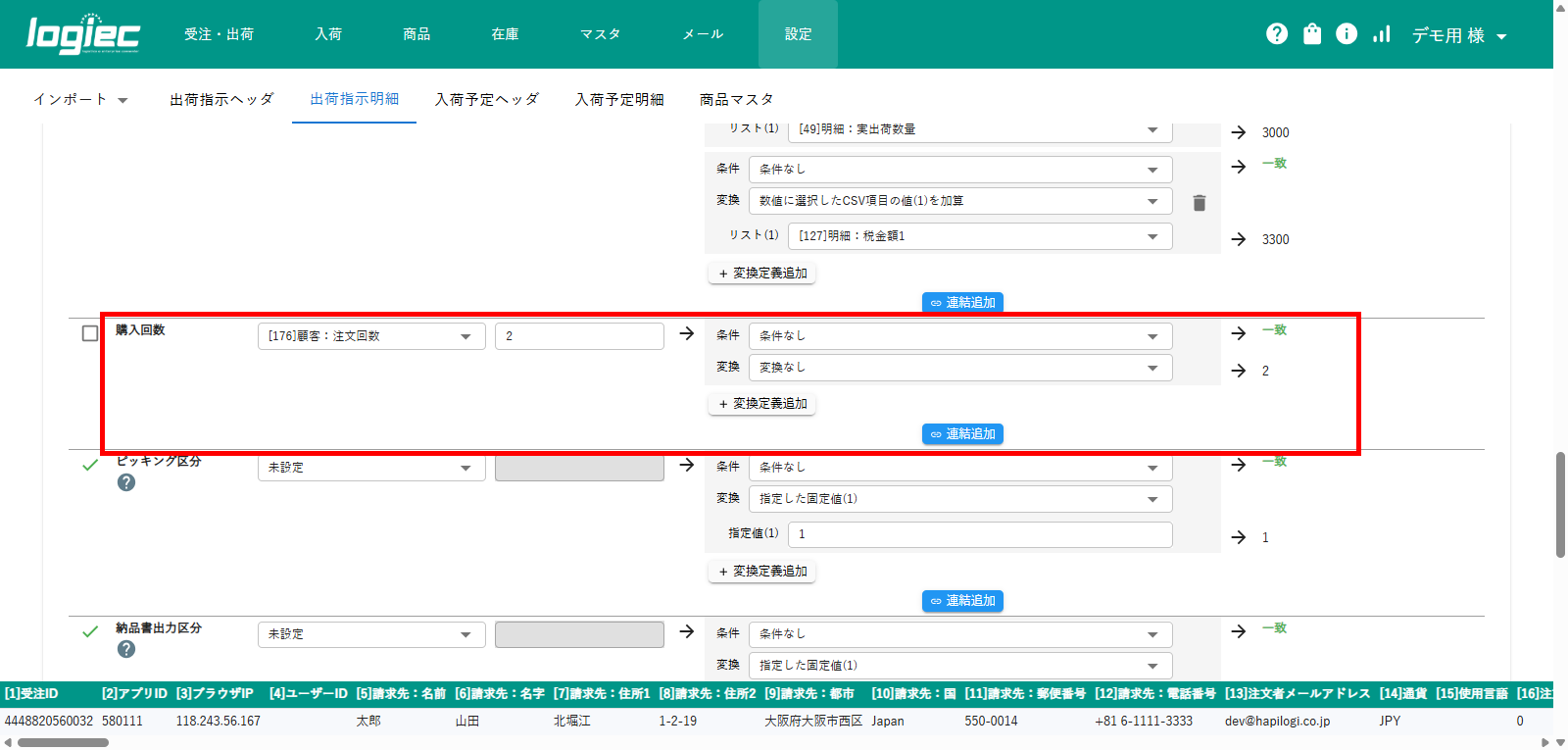Toggle the ピッキング区分 row checkmark
This screenshot has height=750, width=1568.
(90, 465)
